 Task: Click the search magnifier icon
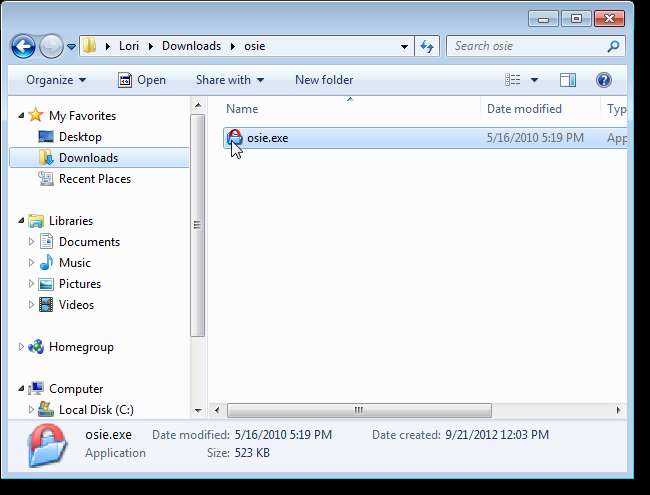(x=613, y=46)
